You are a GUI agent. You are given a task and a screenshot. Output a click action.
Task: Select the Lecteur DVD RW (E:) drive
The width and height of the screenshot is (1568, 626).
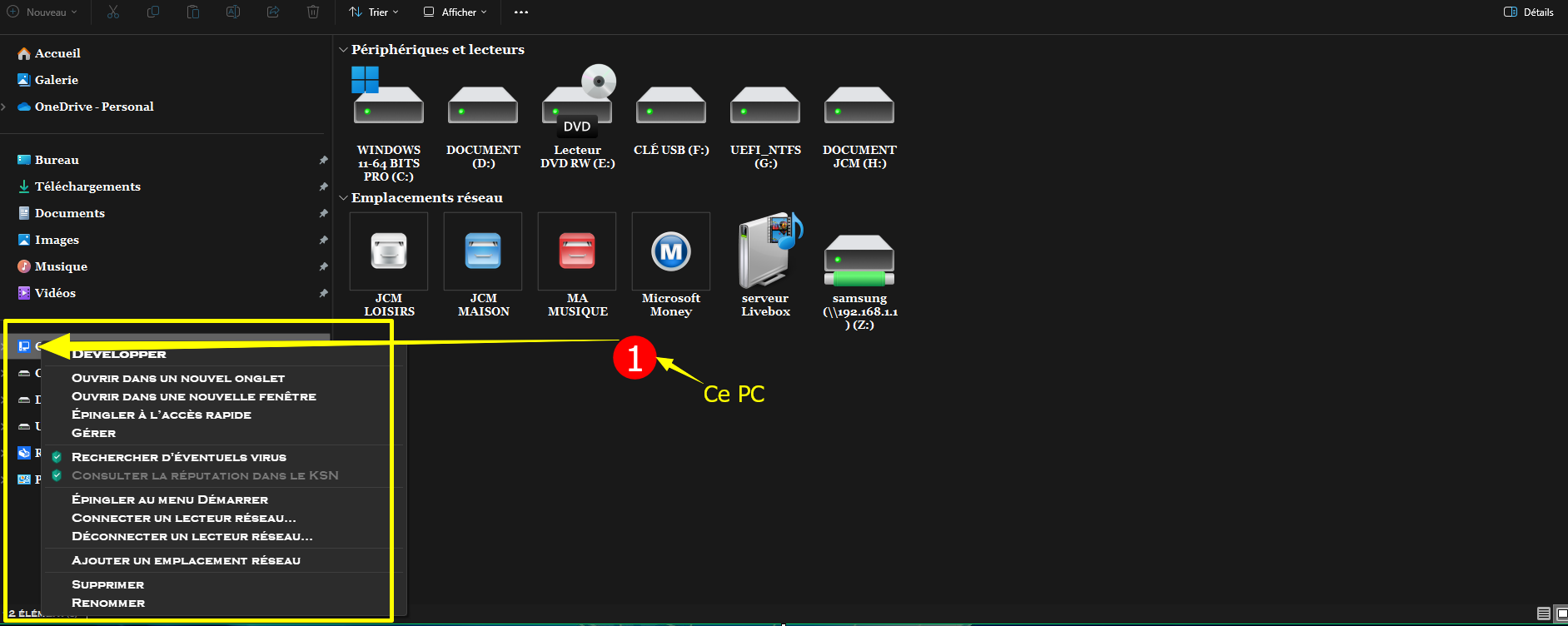coord(577,117)
